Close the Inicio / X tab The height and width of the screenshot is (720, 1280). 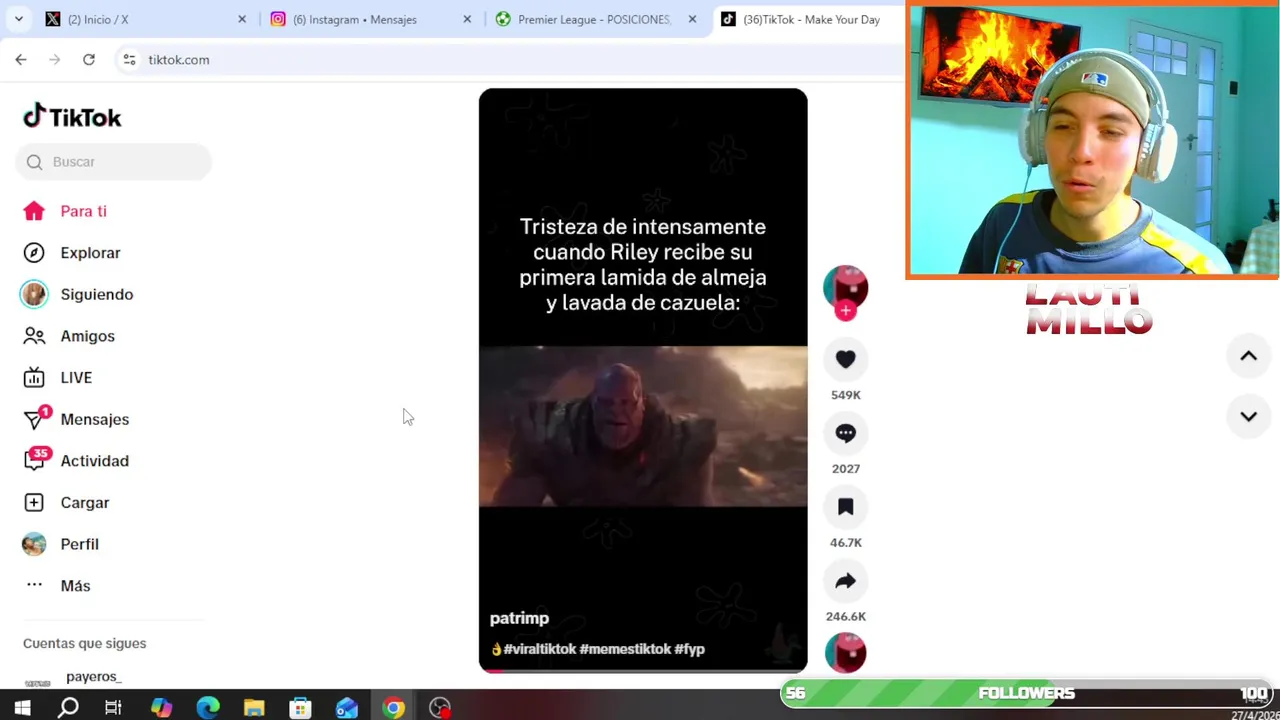tap(242, 19)
